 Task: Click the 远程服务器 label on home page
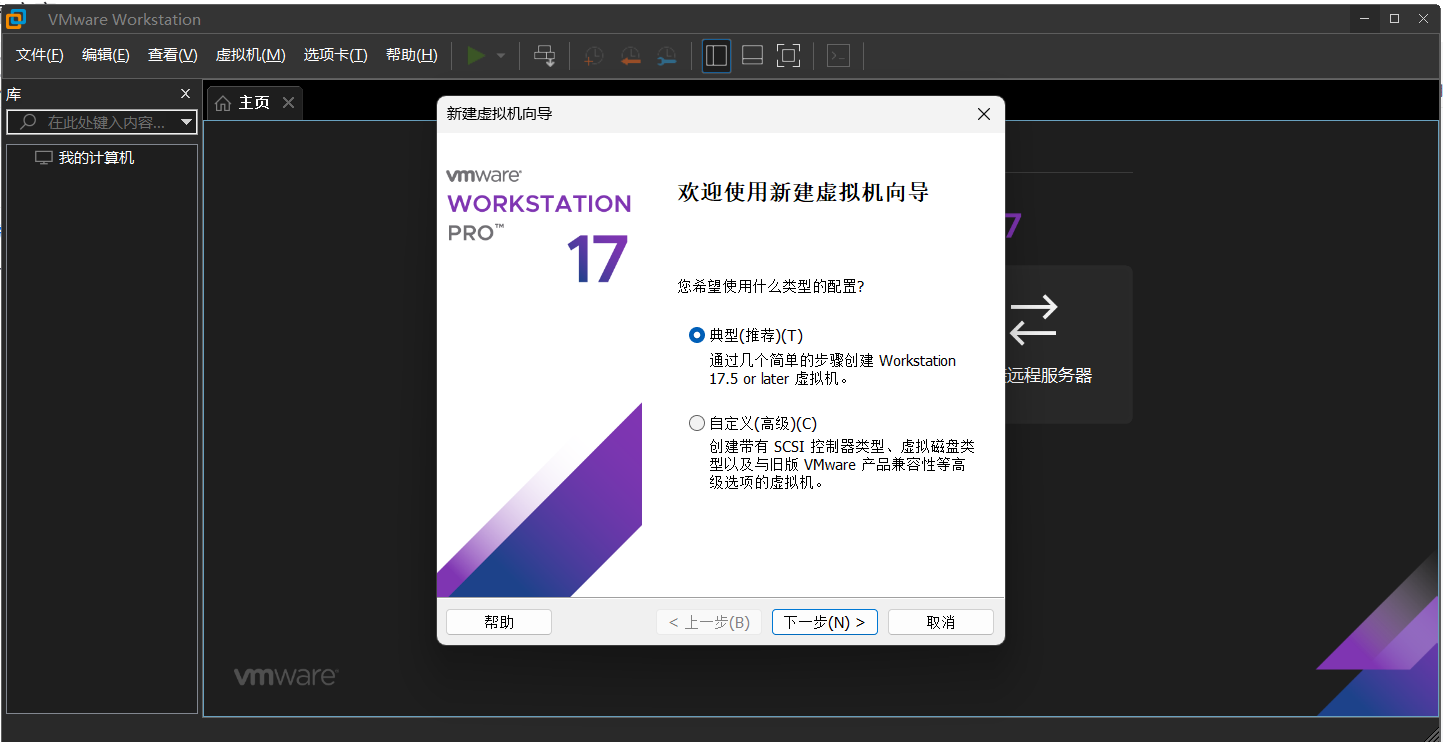tap(1047, 376)
